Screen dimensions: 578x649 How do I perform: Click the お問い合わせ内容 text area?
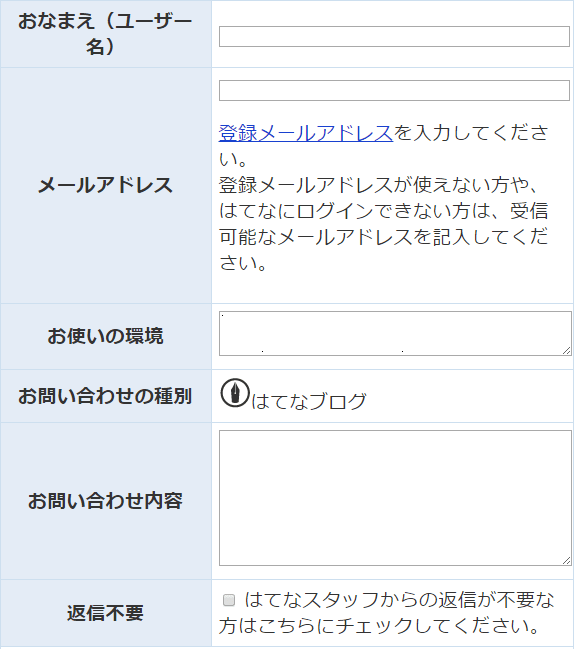tap(395, 498)
